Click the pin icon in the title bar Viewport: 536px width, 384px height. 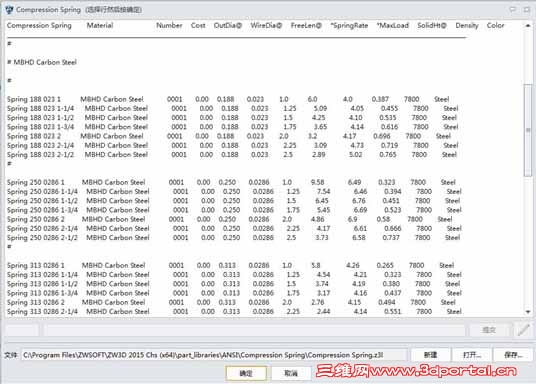click(x=512, y=10)
